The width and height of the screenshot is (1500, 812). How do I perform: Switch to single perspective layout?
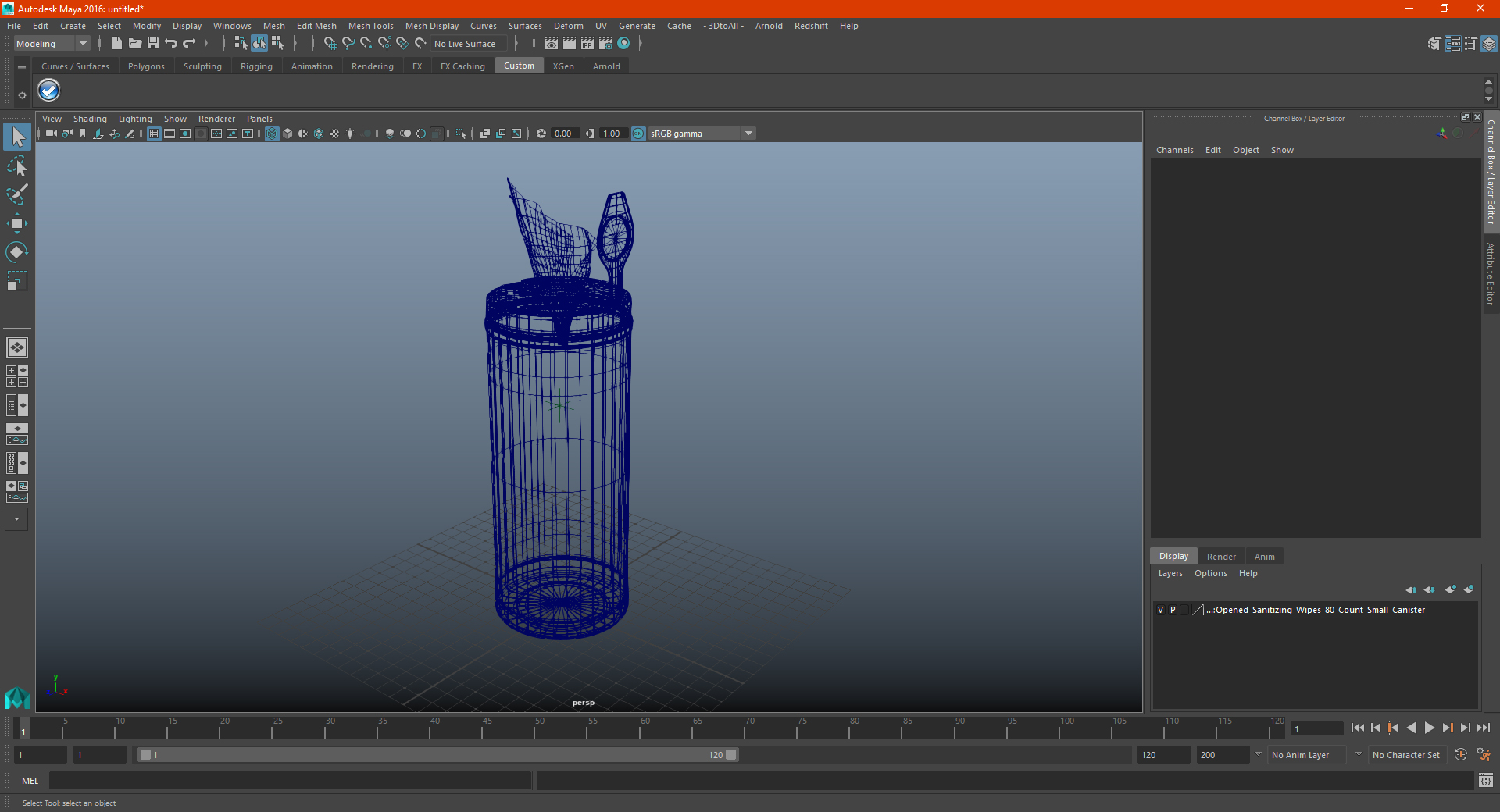tap(16, 347)
